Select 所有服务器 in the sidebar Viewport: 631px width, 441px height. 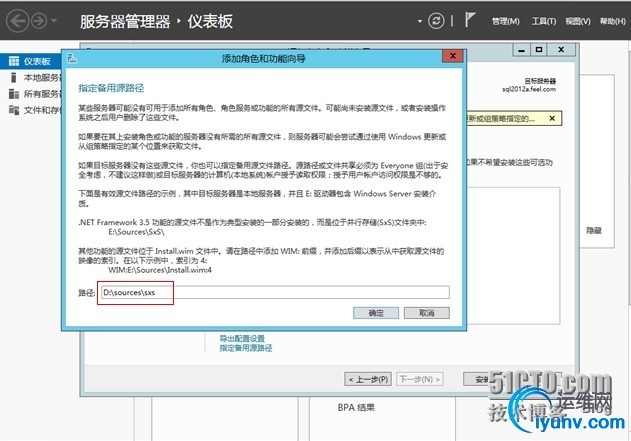(x=42, y=94)
